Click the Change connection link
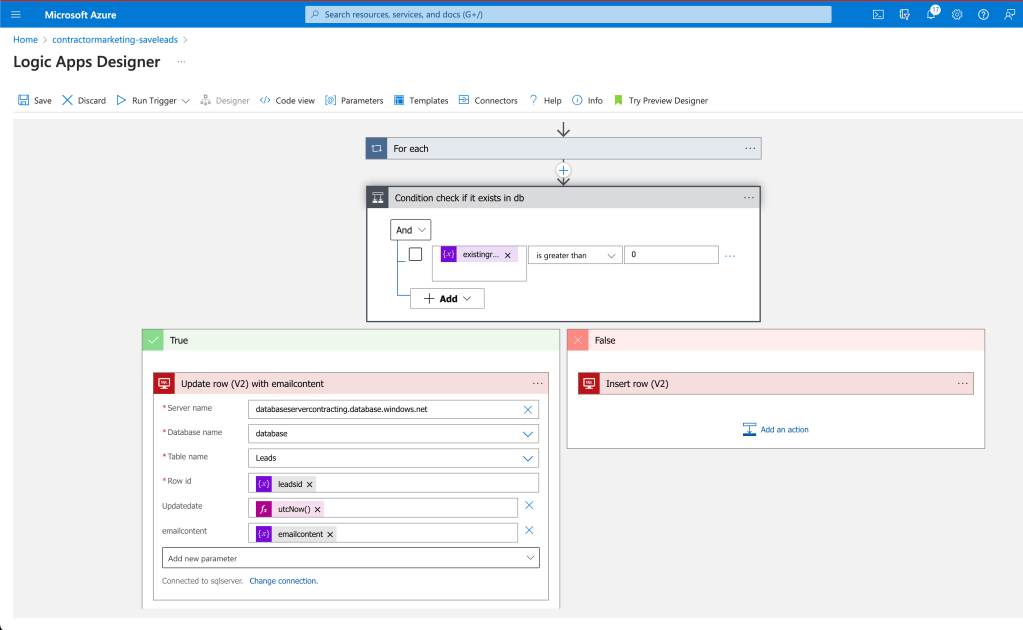 pyautogui.click(x=283, y=581)
